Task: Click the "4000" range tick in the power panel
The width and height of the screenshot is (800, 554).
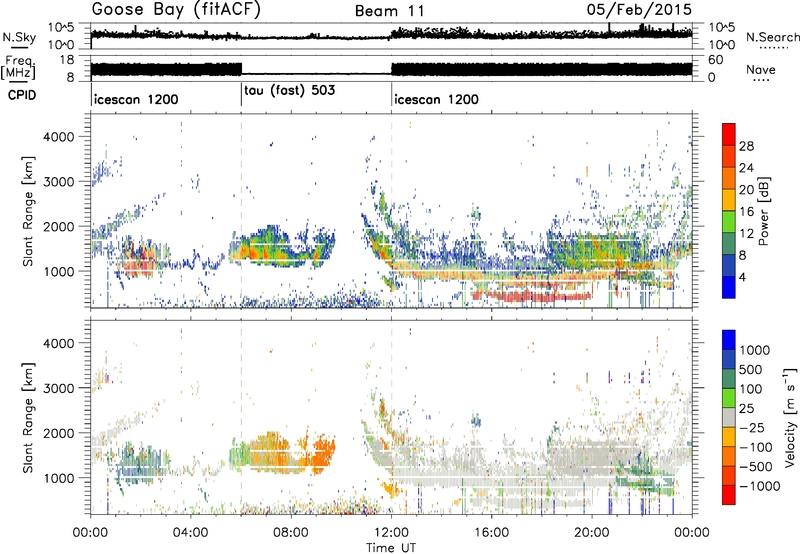Action: (x=58, y=137)
